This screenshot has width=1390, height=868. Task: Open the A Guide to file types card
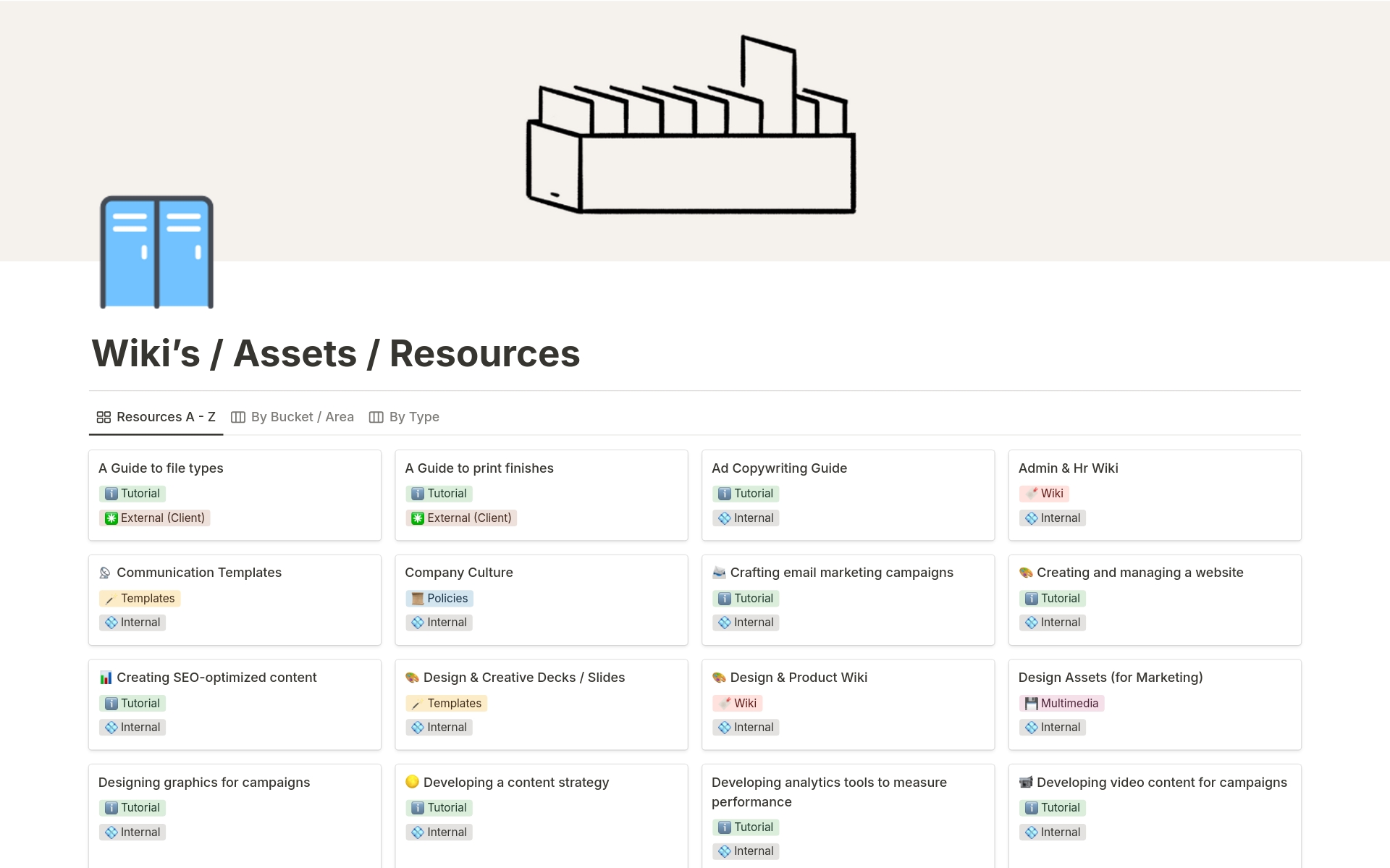pyautogui.click(x=161, y=468)
